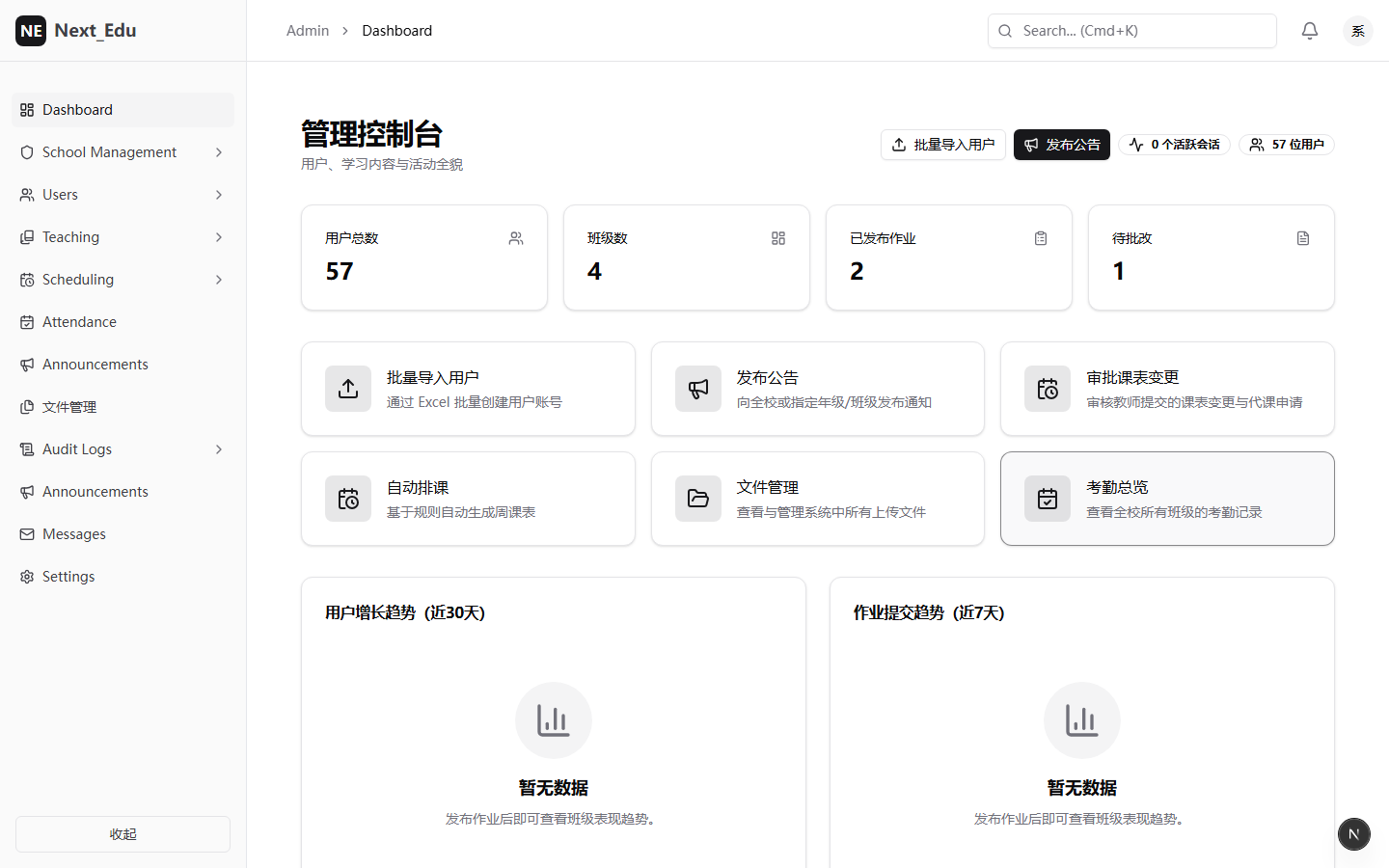The image size is (1389, 868).
Task: Click the Settings gear icon in sidebar
Action: tap(27, 577)
